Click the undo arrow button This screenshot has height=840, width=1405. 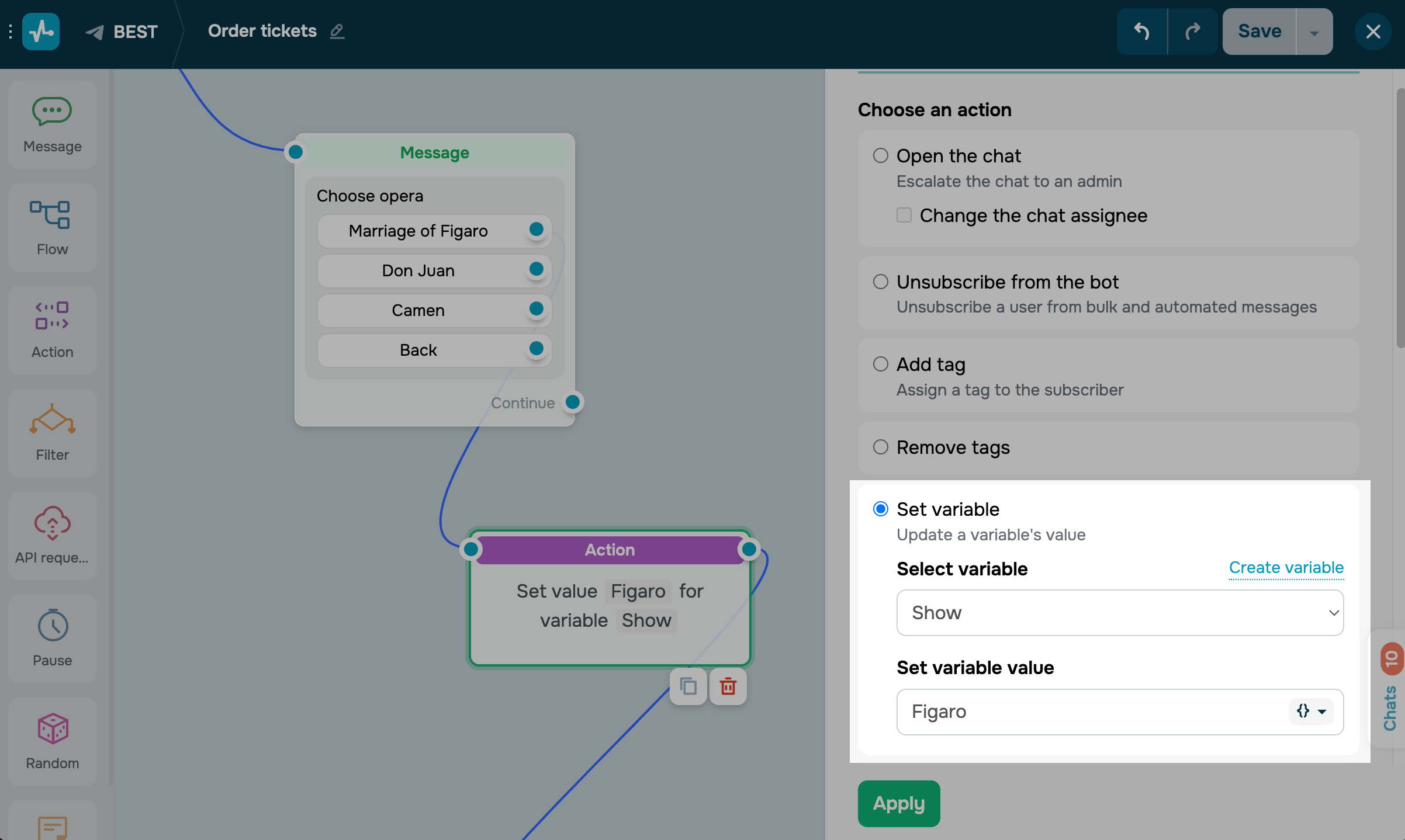1141,32
